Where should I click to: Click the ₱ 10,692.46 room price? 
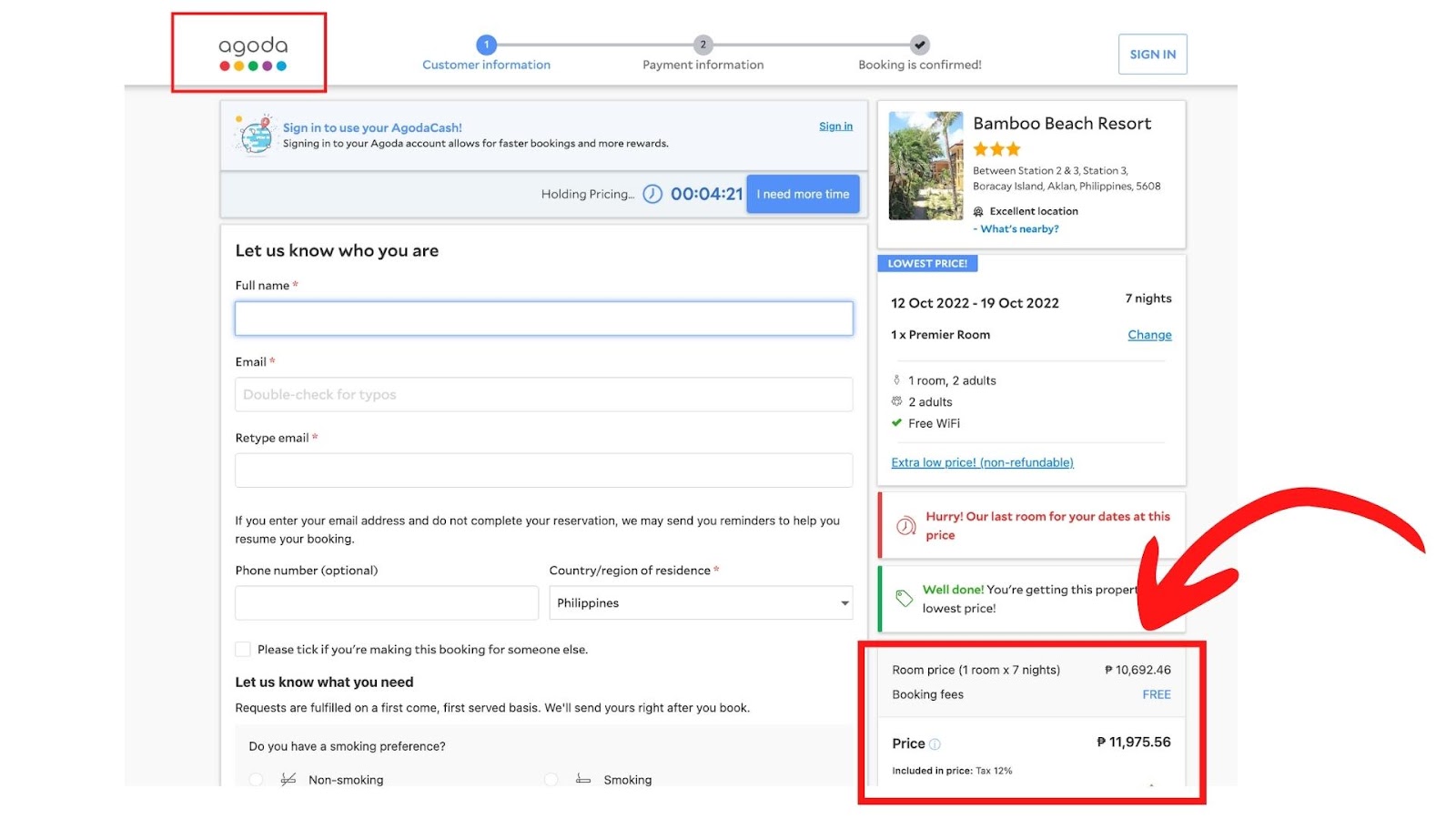point(1137,670)
